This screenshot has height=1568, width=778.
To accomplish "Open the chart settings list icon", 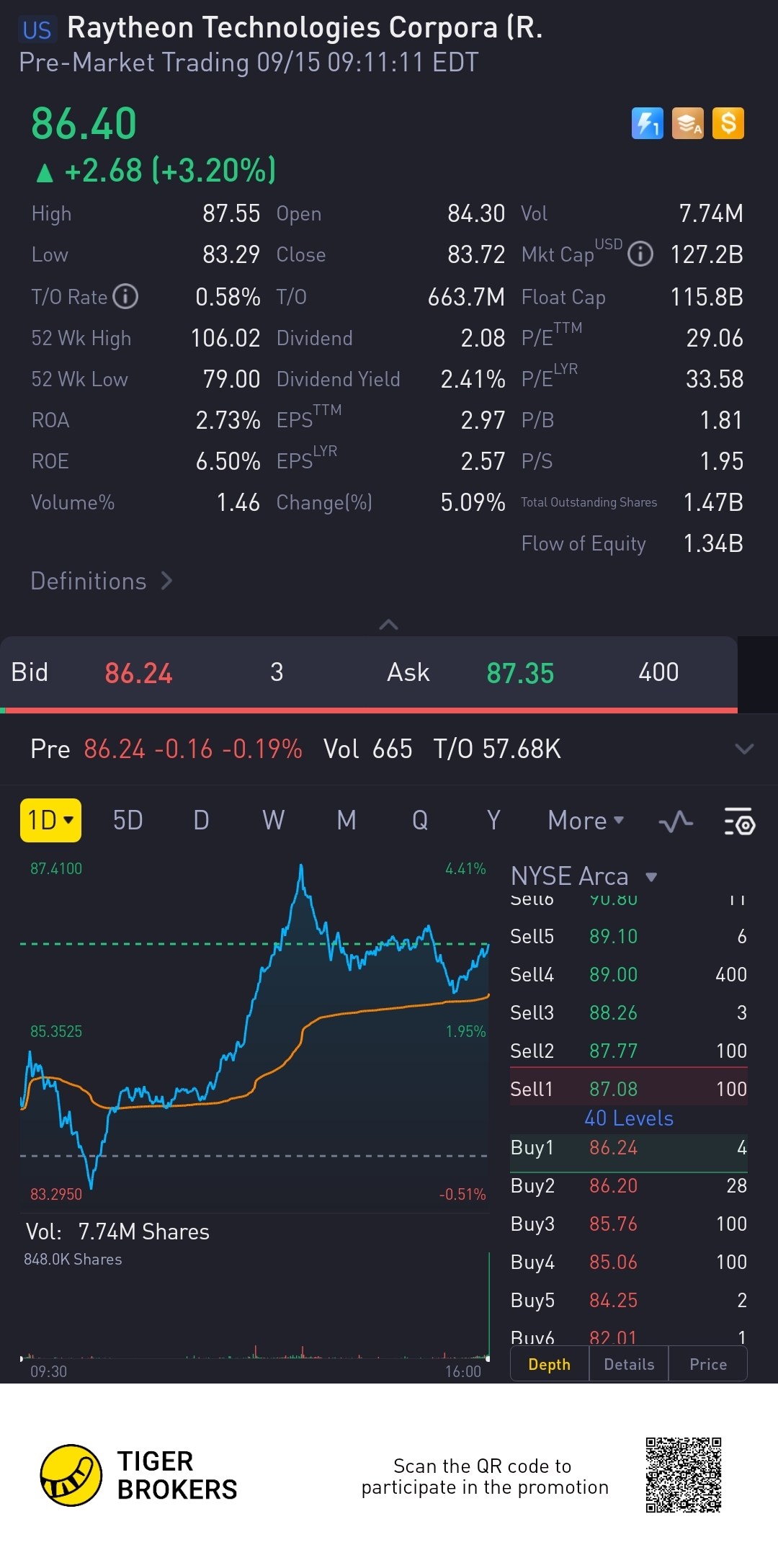I will pyautogui.click(x=739, y=821).
